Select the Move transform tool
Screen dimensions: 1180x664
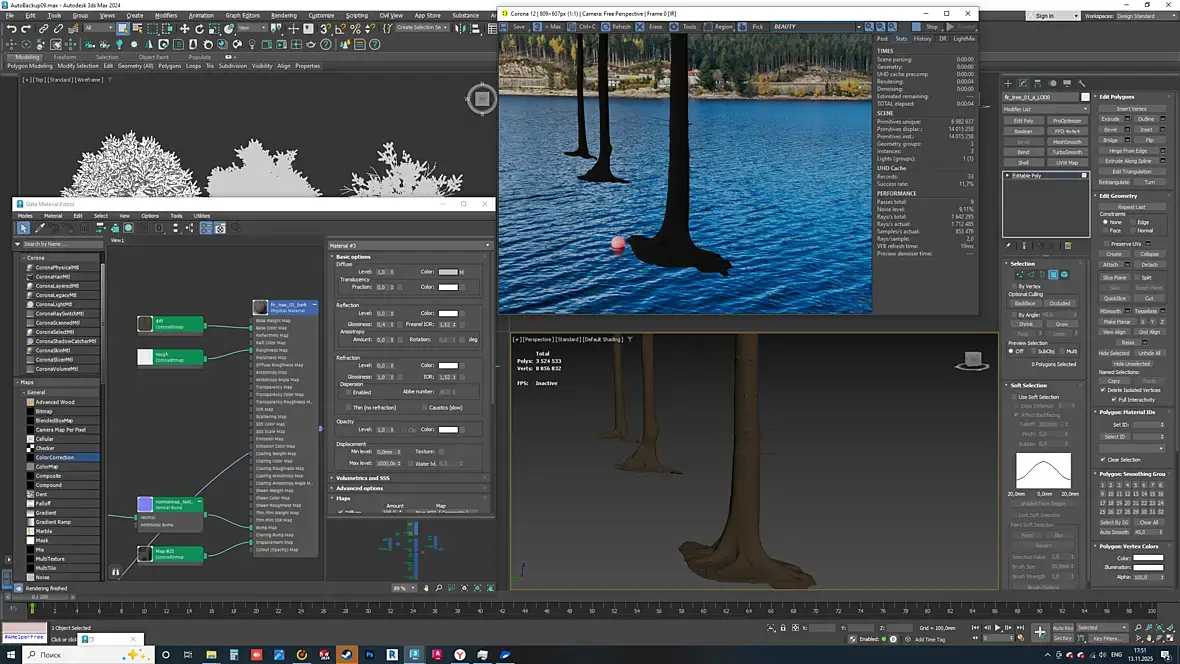(x=184, y=29)
